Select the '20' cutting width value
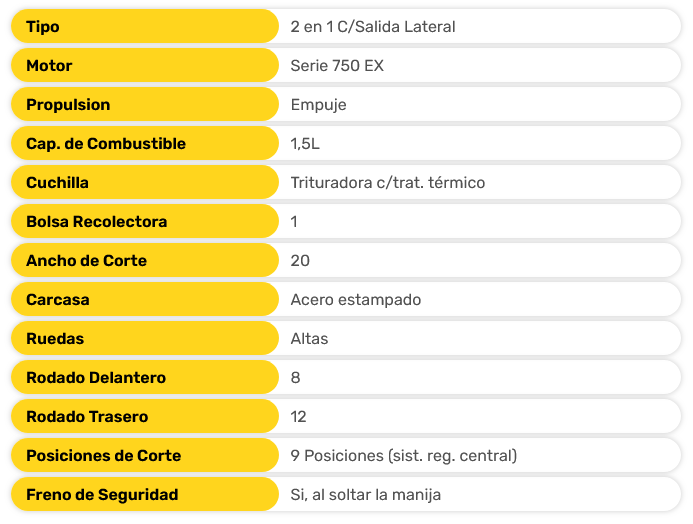This screenshot has height=524, width=693. click(300, 261)
